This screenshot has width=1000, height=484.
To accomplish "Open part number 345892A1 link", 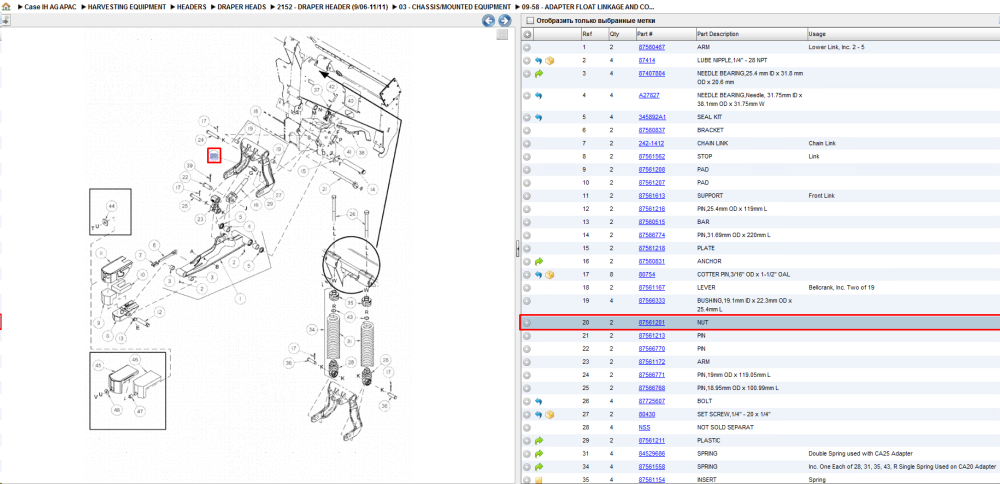I will (x=652, y=117).
